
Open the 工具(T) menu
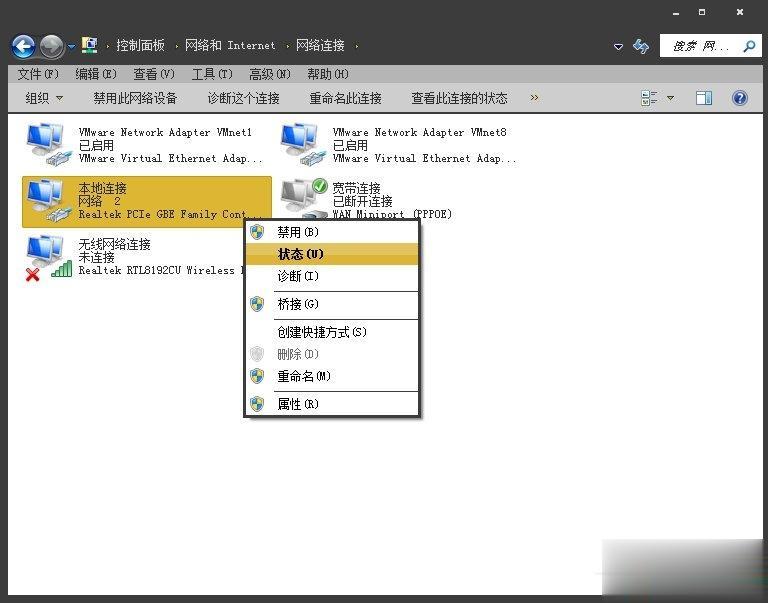point(212,74)
